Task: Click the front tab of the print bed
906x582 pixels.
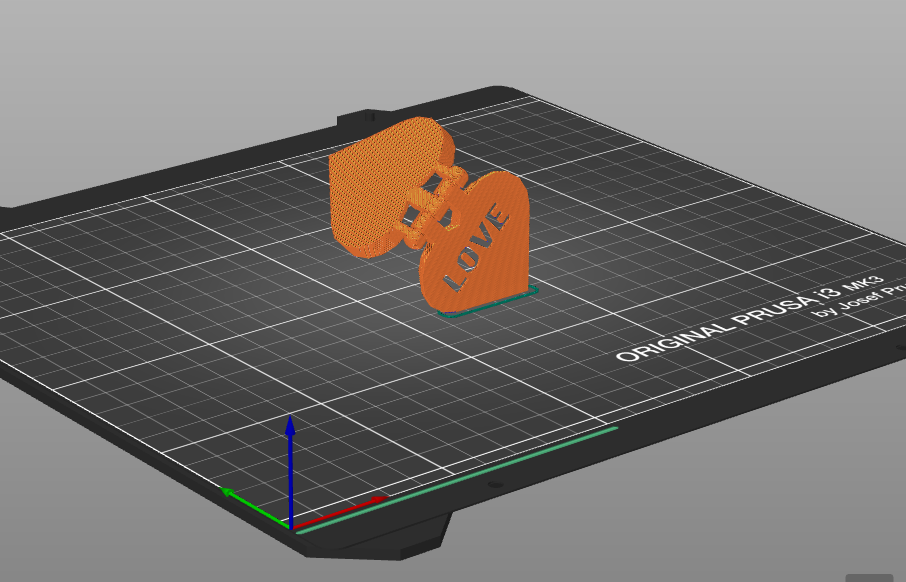Action: tap(376, 537)
